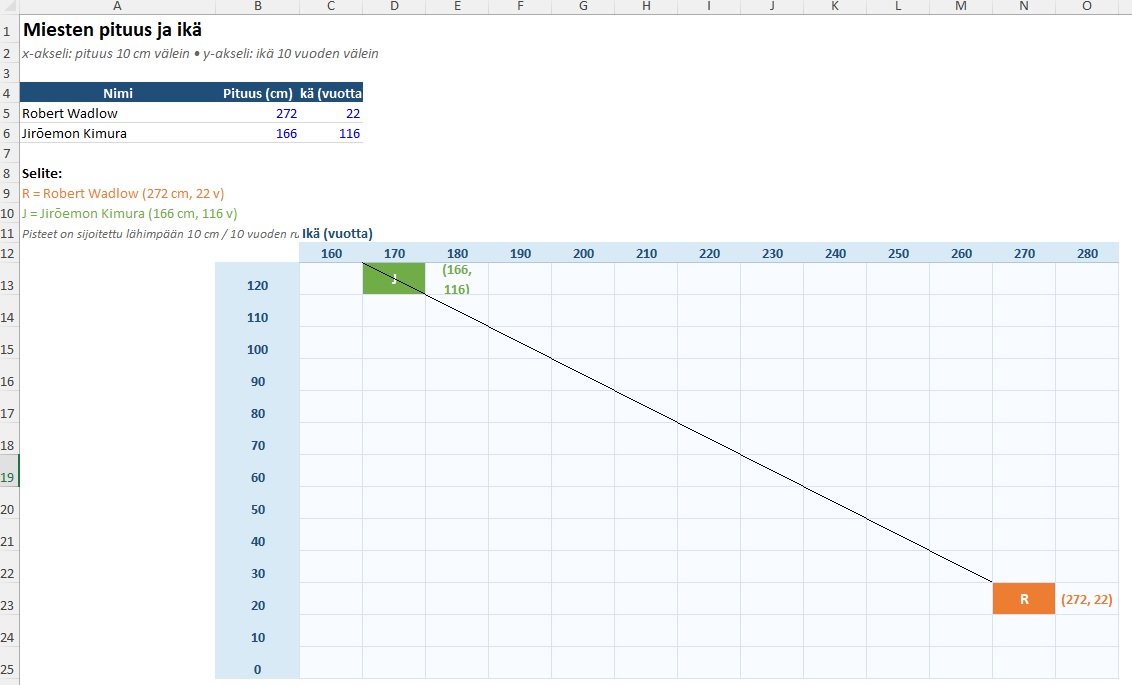Click the 60 y-axis label cell
Screen dimensions: 1132x685
point(257,478)
